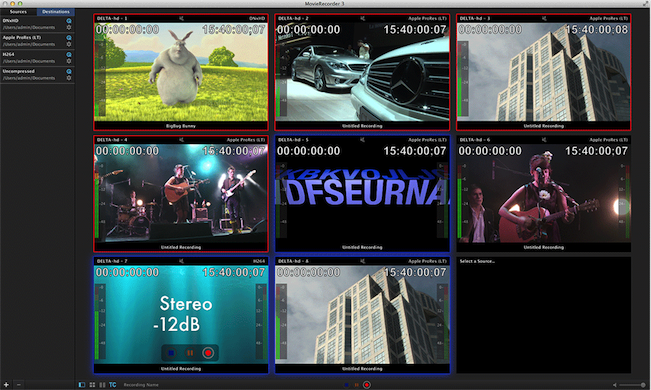This screenshot has height=390, width=651.
Task: Switch to the Destinations tab
Action: coord(56,12)
